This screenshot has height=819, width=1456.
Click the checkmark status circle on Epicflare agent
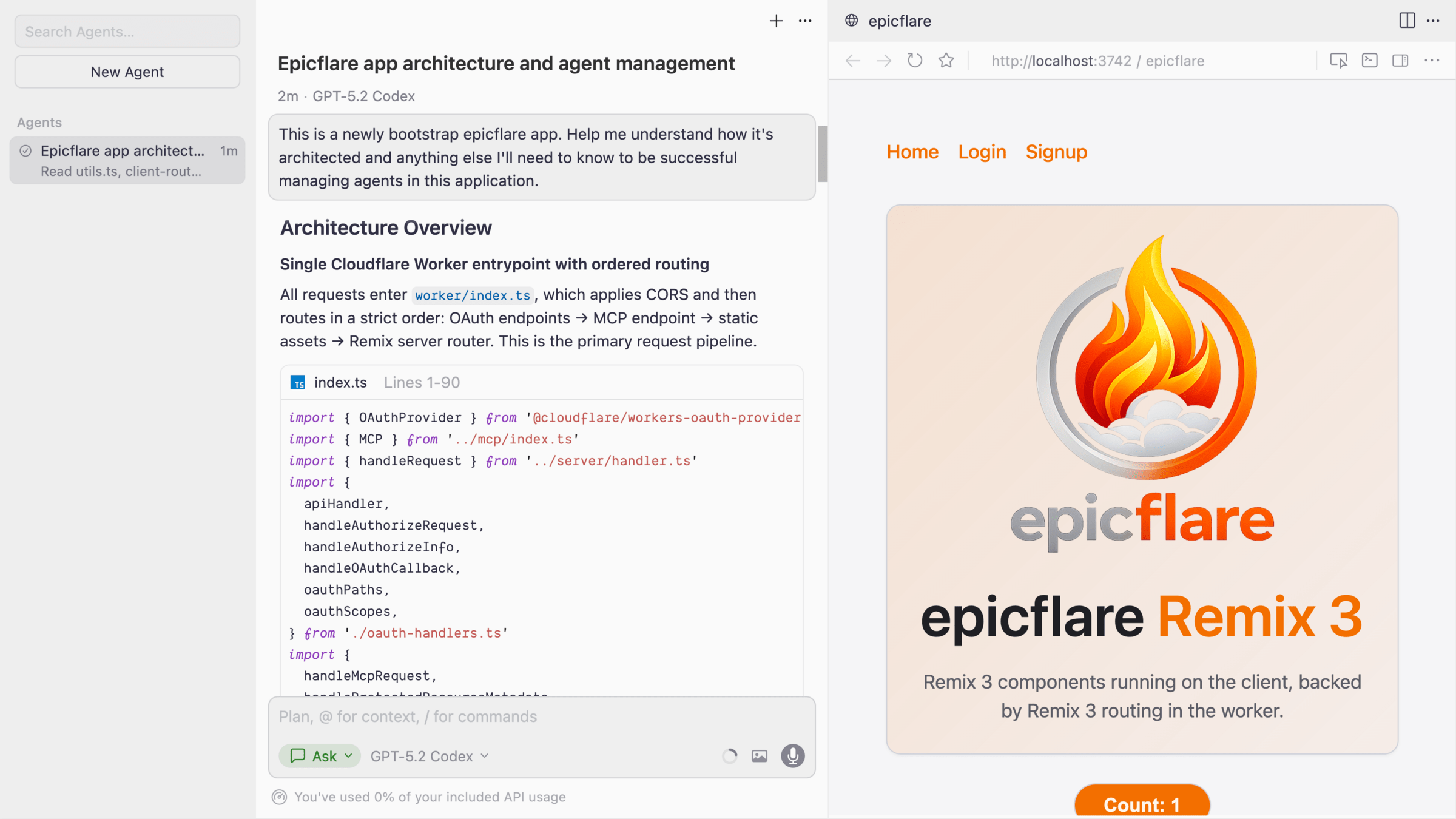click(x=25, y=151)
